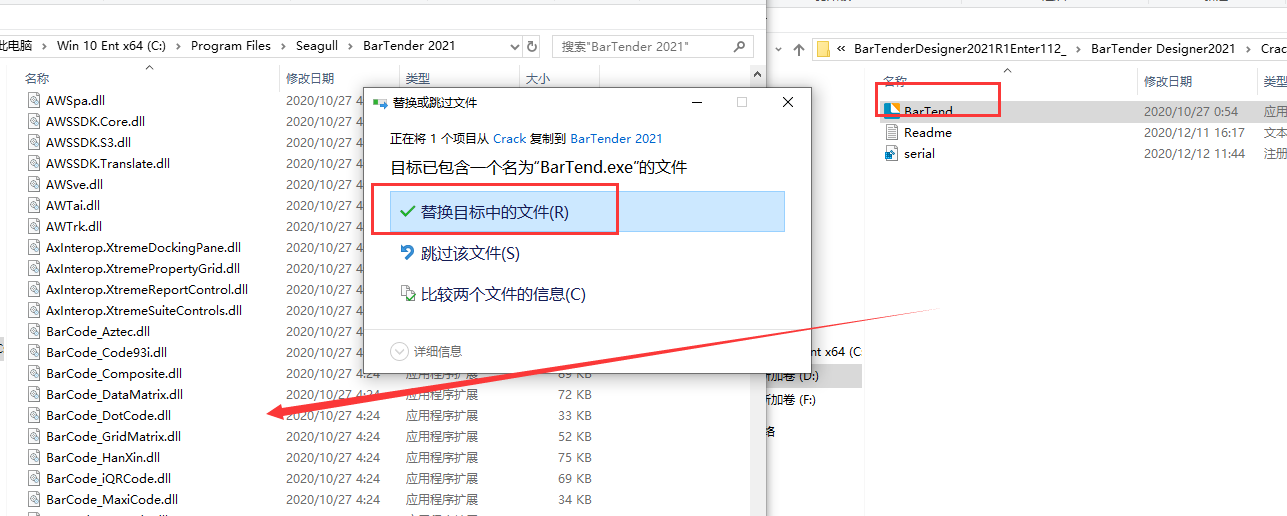The height and width of the screenshot is (516, 1287).
Task: Select AWSve.dll file icon
Action: click(35, 184)
